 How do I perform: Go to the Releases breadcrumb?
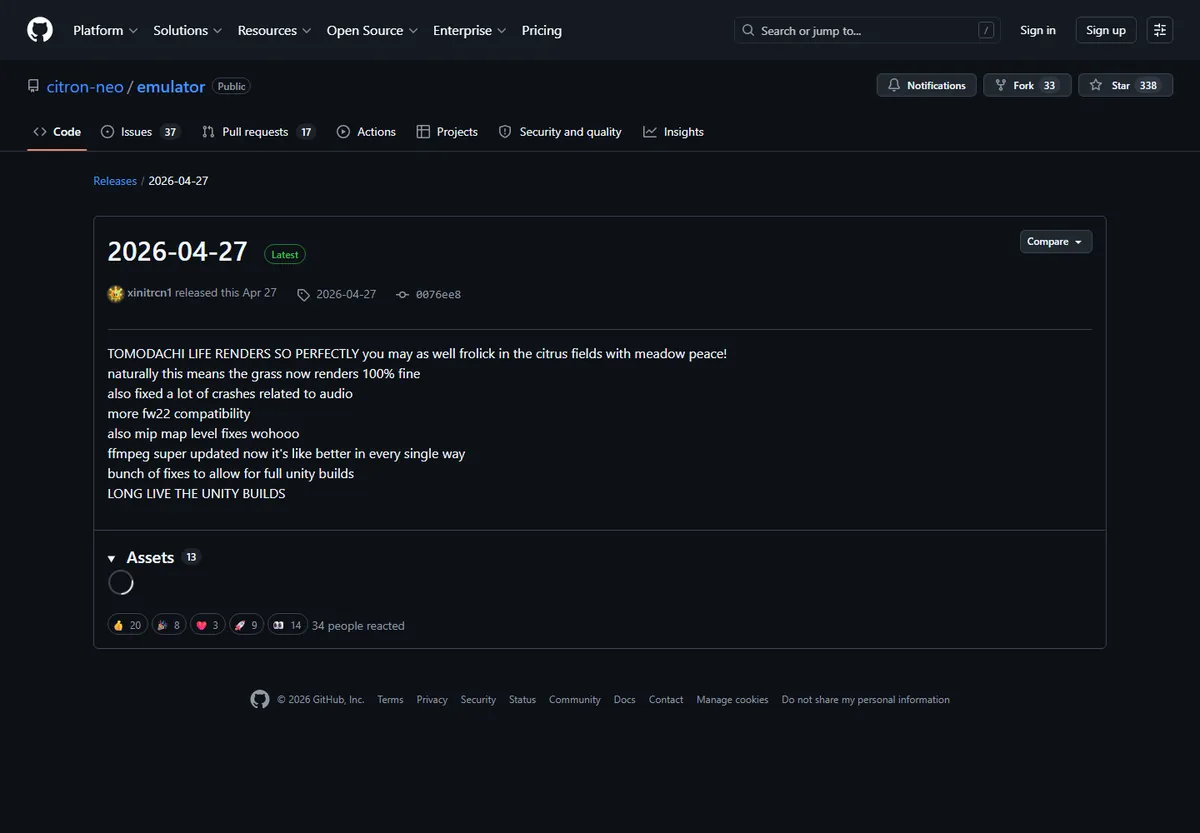[x=115, y=181]
